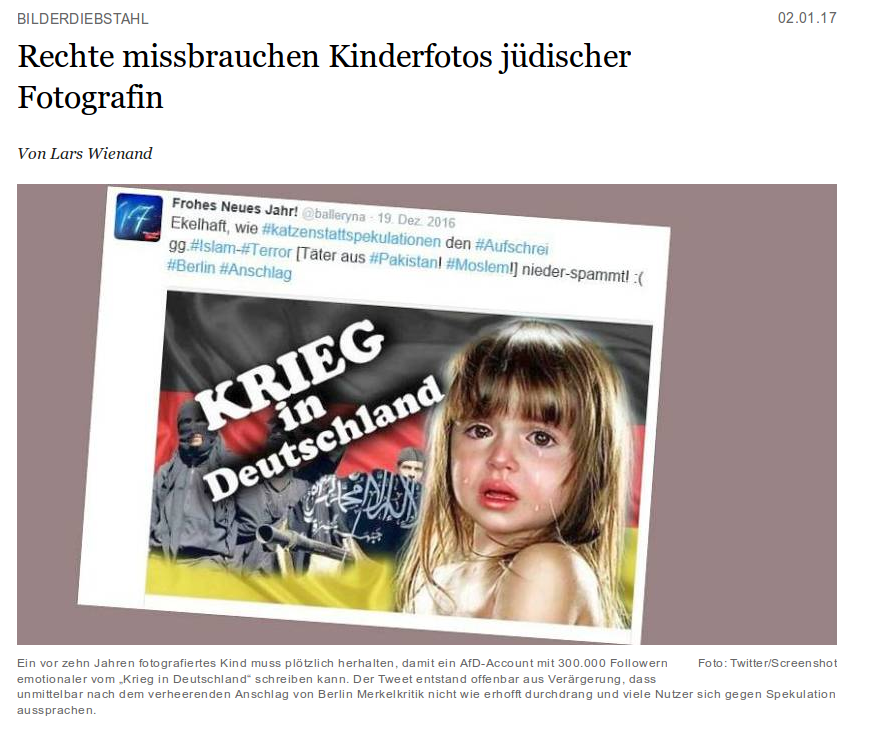
Task: Click the @balleryna handle in the tweet
Action: pos(334,215)
